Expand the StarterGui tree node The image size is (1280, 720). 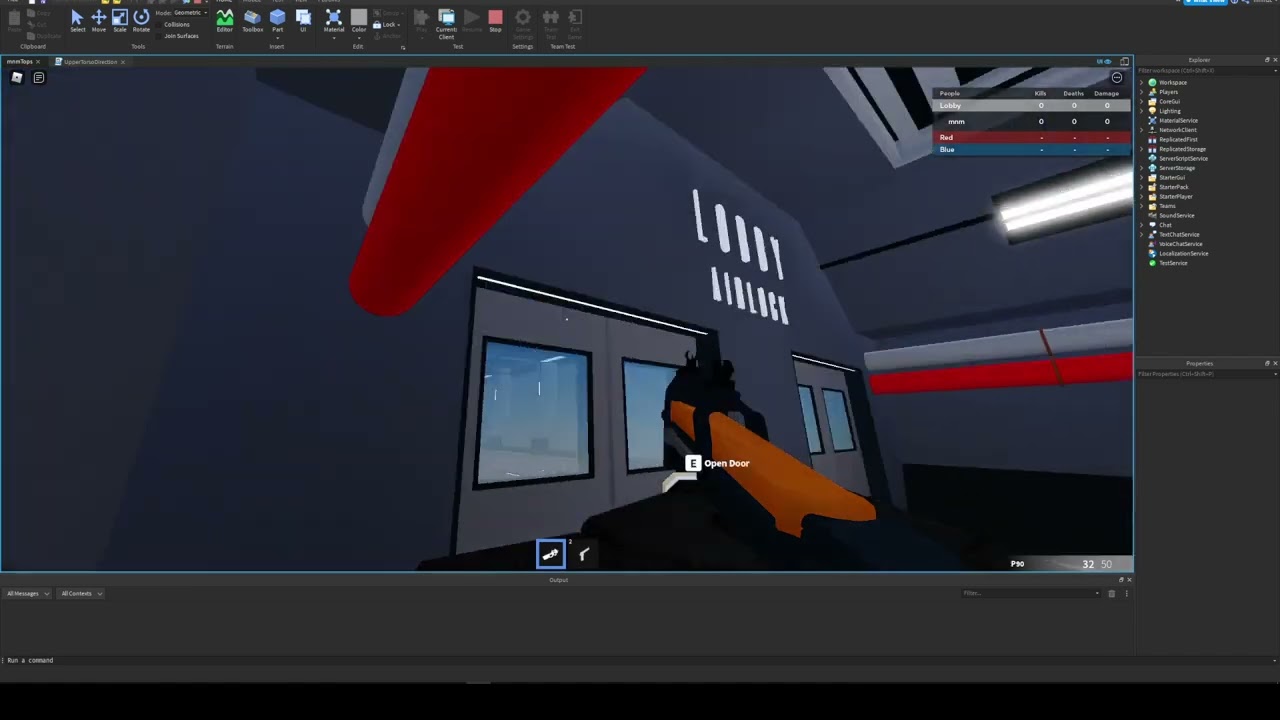click(x=1143, y=177)
